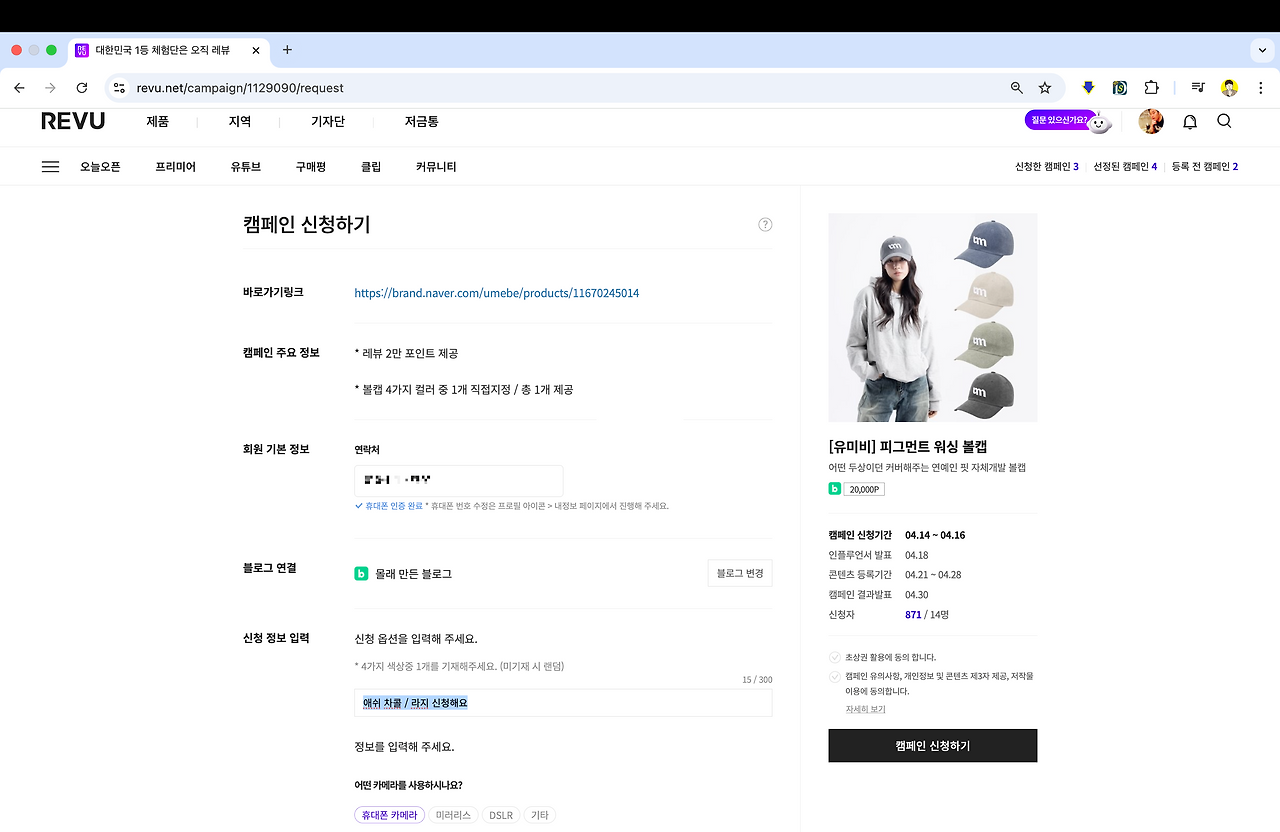
Task: Open the 유튜브 menu item
Action: 246,167
